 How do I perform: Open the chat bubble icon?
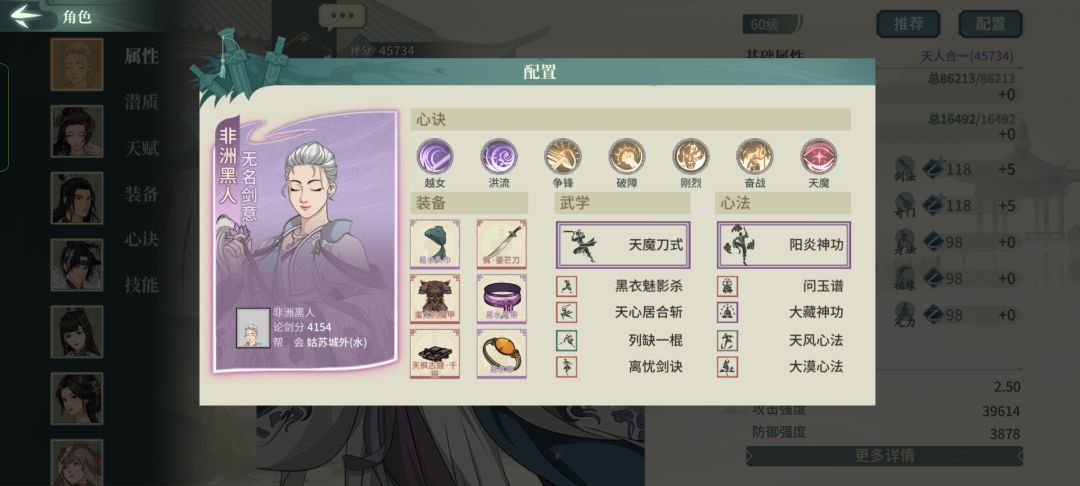click(x=342, y=17)
